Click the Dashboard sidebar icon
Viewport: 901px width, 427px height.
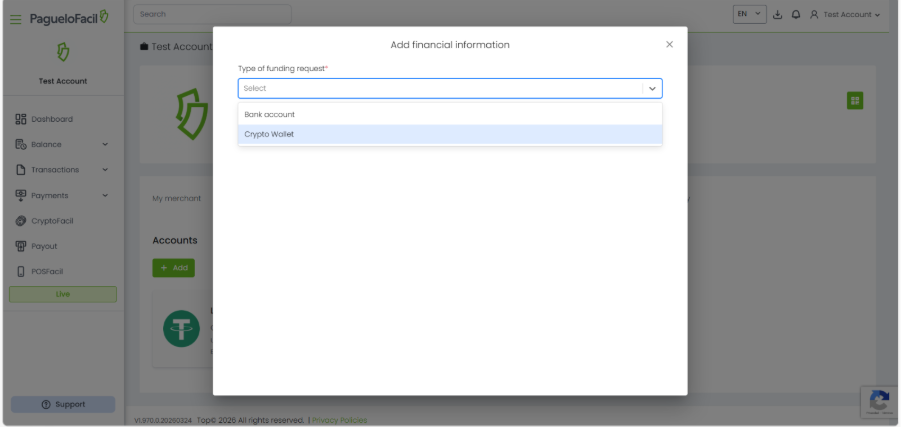[21, 119]
